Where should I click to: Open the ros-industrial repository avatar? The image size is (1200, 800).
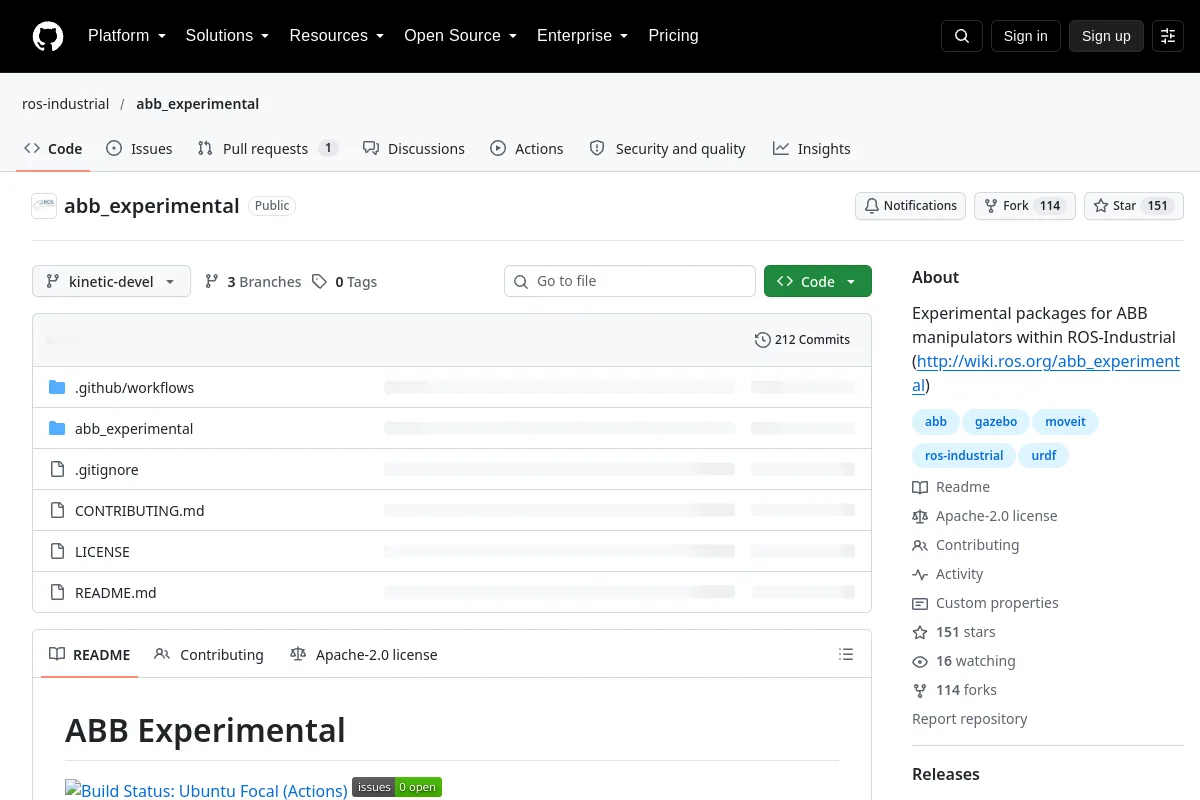click(44, 206)
